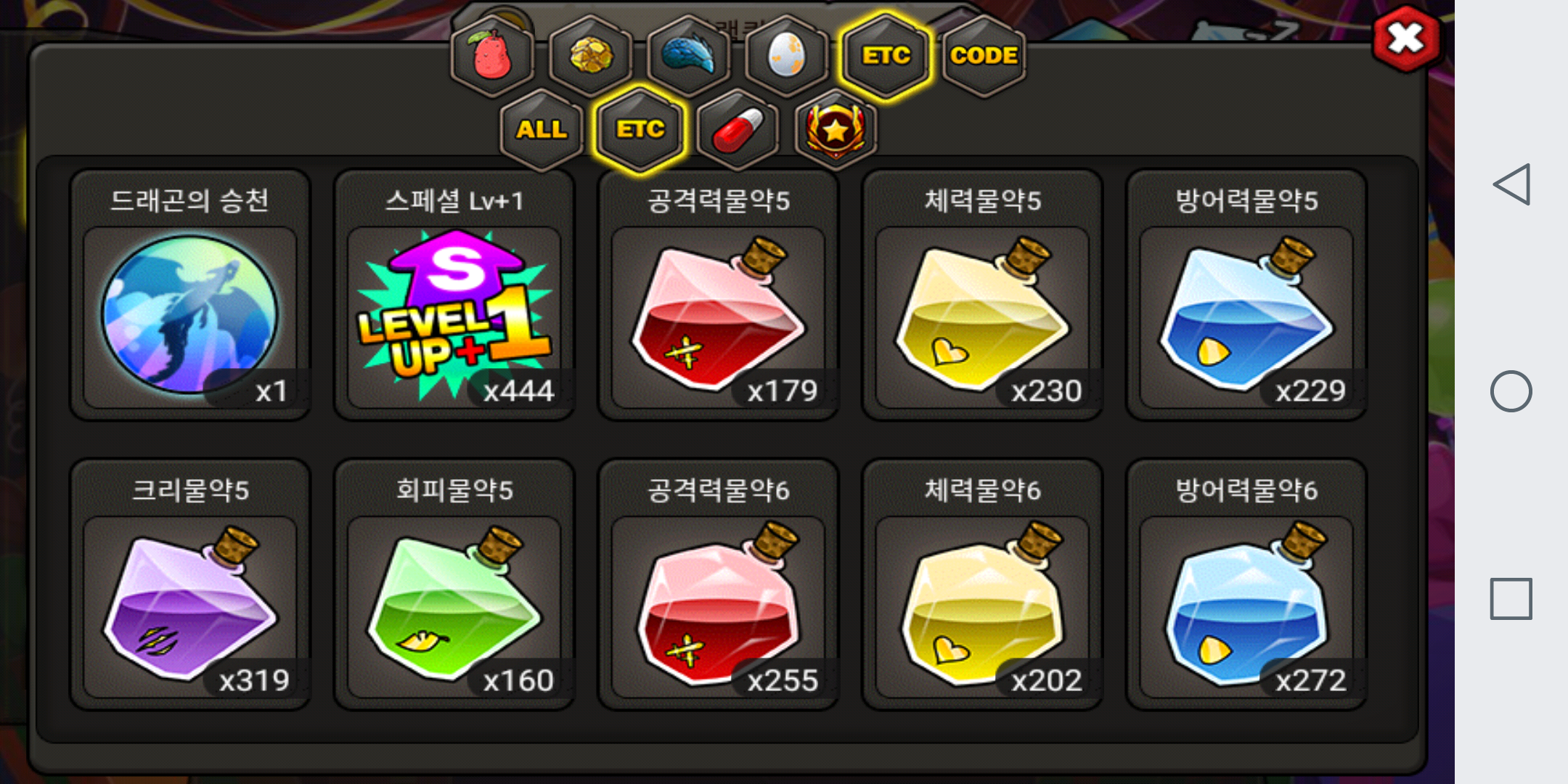
Task: Pick the yellow 체력물약5 potion
Action: click(983, 295)
